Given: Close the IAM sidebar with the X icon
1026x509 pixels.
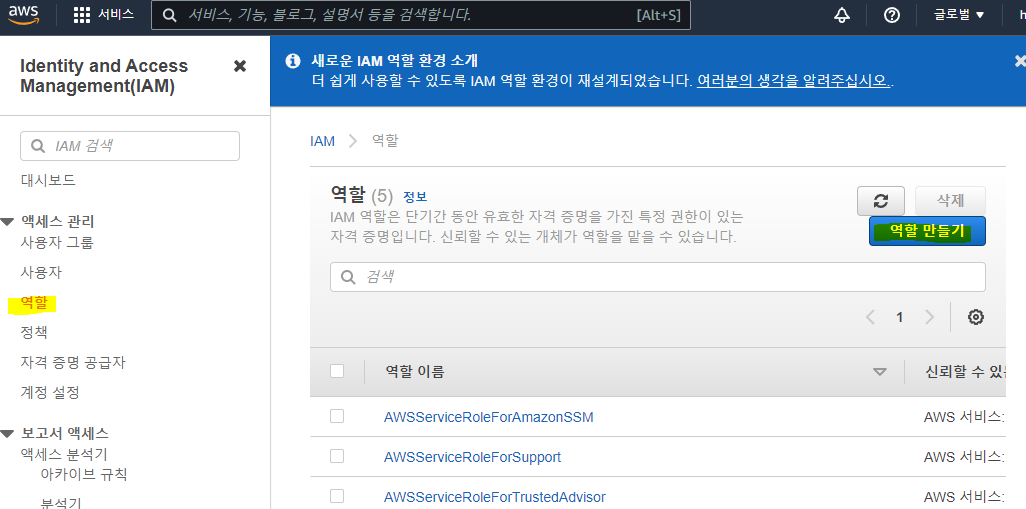Looking at the screenshot, I should pos(240,66).
